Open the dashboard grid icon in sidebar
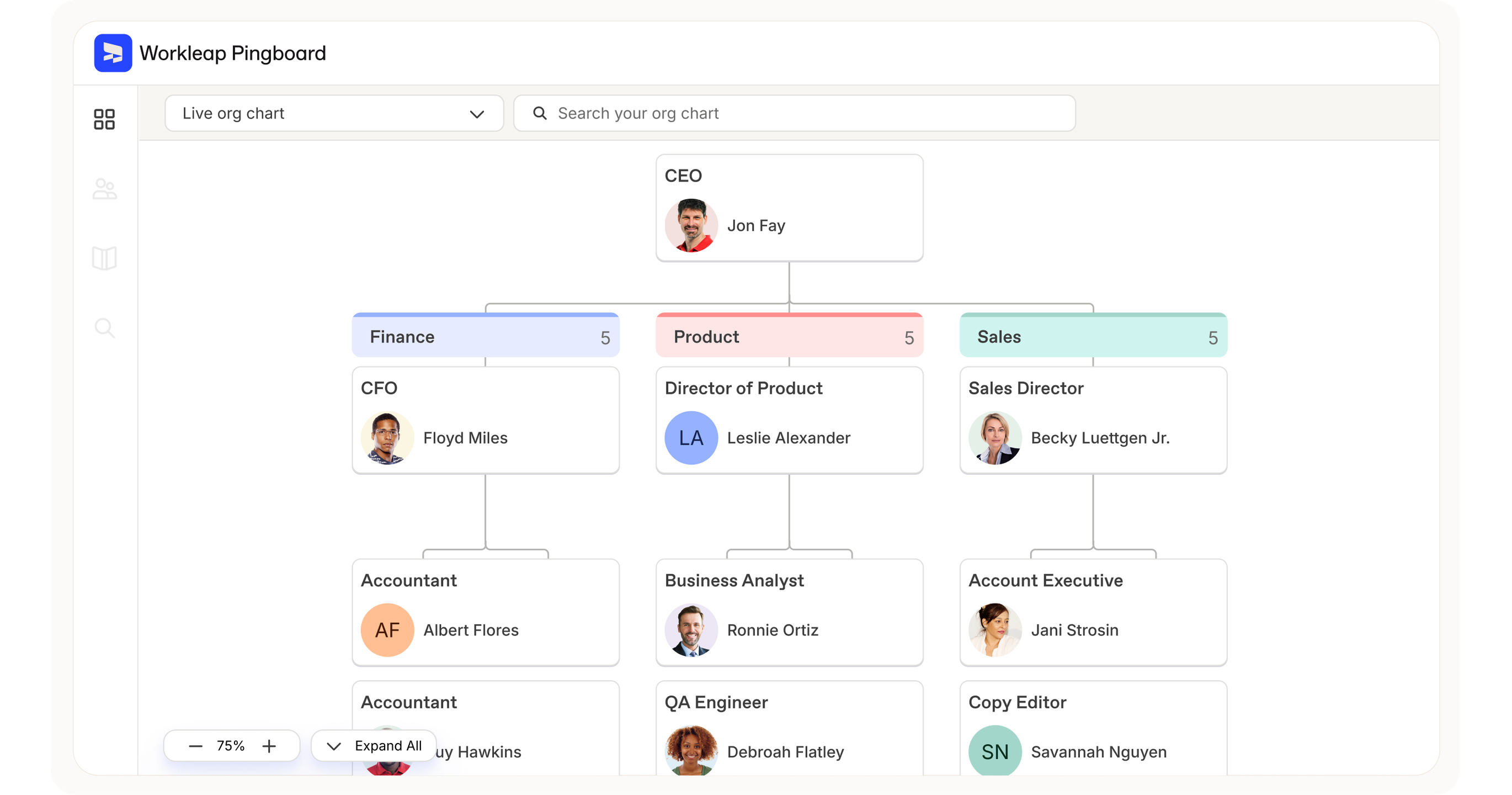The image size is (1512, 795). 104,119
